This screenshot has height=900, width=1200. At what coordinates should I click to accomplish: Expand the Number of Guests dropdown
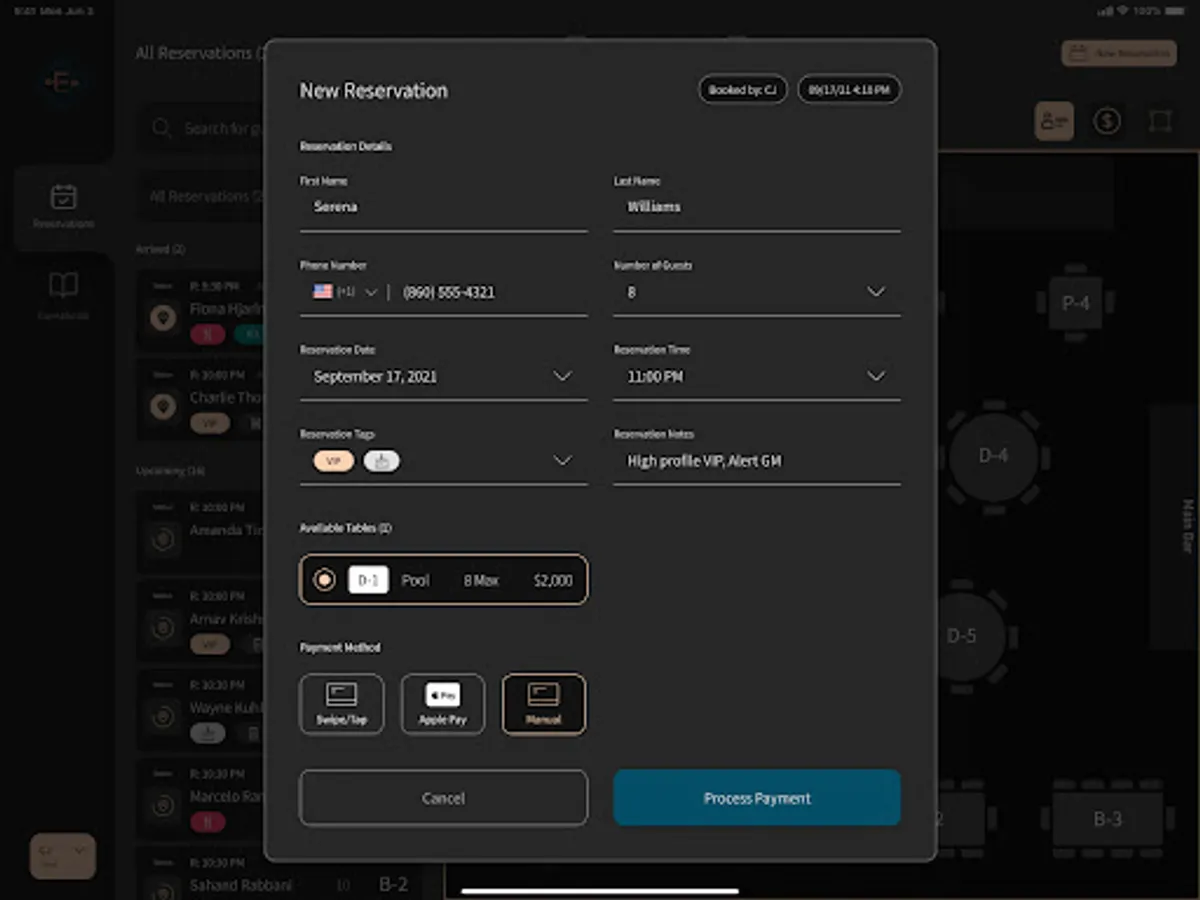[x=876, y=292]
